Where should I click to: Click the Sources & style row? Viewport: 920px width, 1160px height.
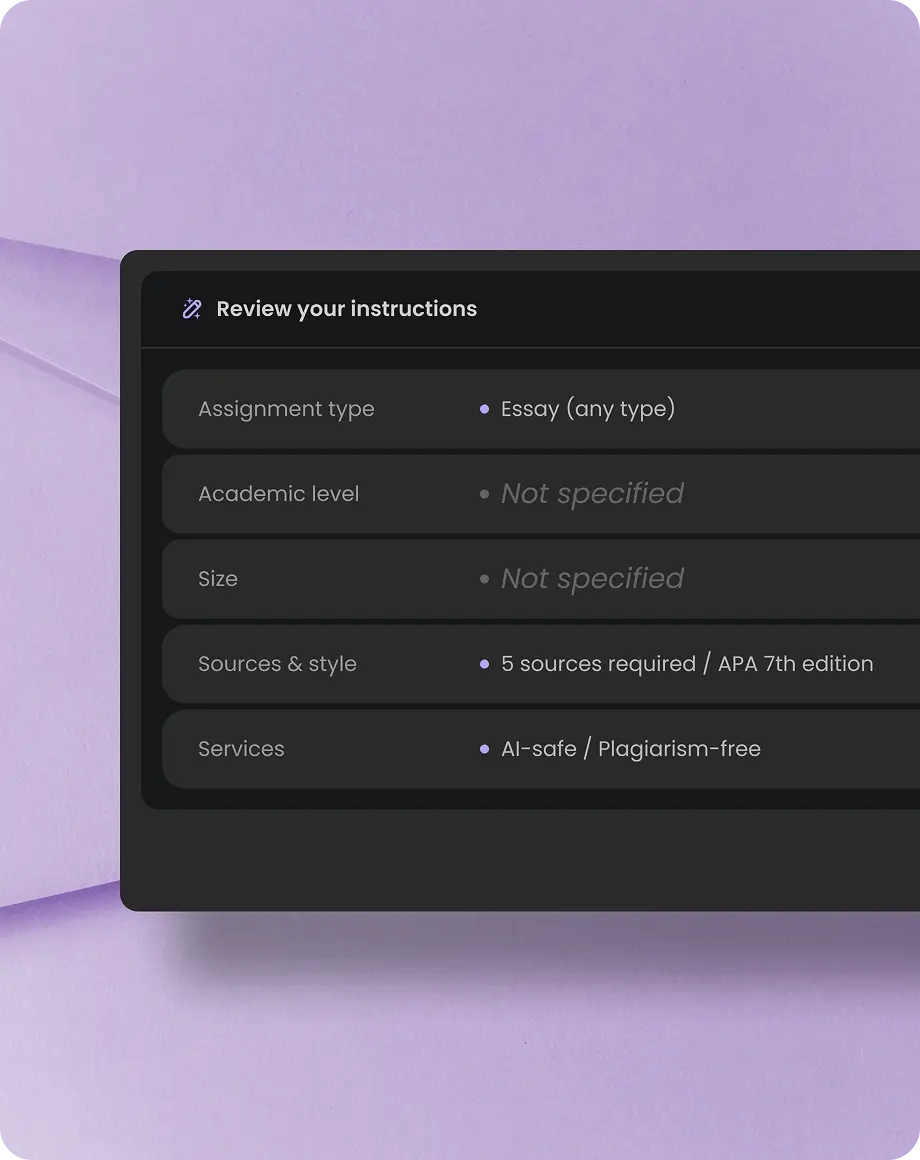tap(278, 663)
